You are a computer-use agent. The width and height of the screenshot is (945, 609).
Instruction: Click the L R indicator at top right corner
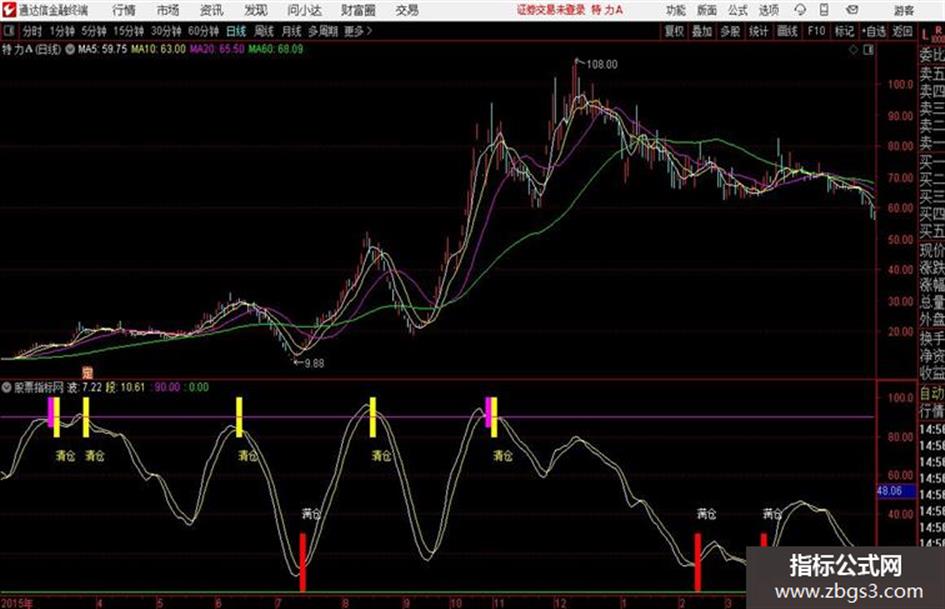[932, 33]
